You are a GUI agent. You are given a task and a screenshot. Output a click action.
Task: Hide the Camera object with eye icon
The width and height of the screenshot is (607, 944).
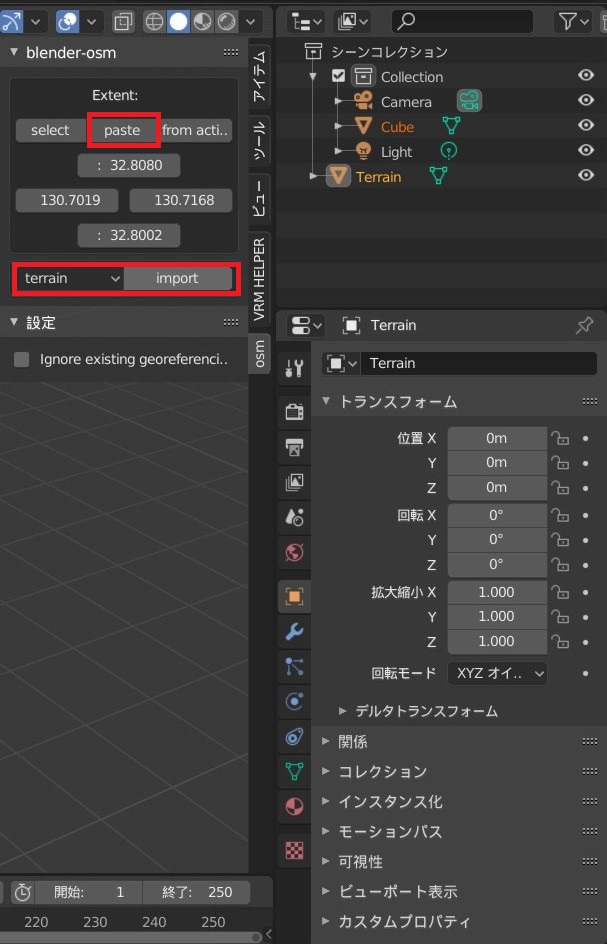tap(586, 100)
